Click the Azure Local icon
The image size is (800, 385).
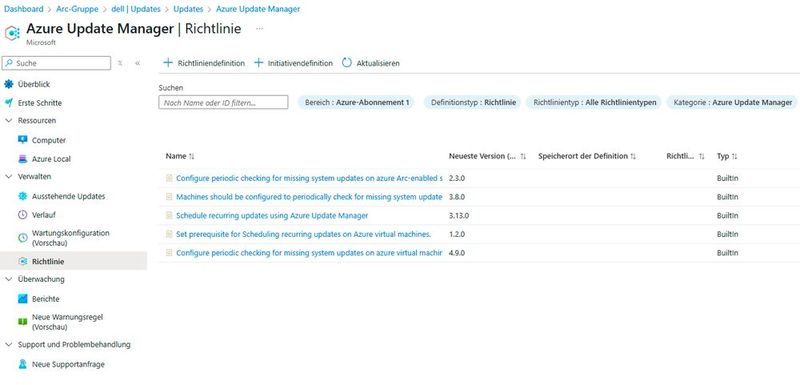22,159
